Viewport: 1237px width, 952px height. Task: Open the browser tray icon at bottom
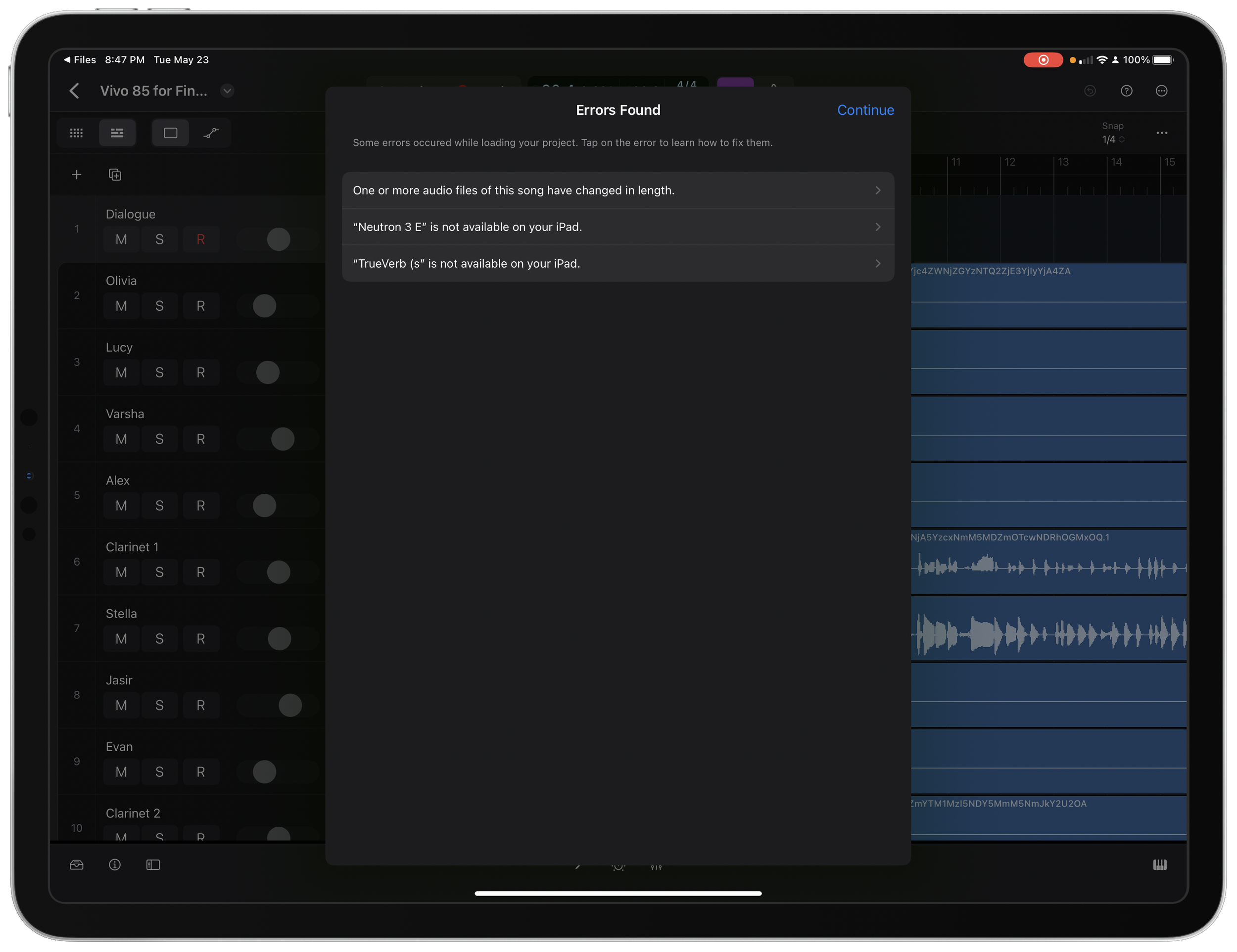[77, 864]
